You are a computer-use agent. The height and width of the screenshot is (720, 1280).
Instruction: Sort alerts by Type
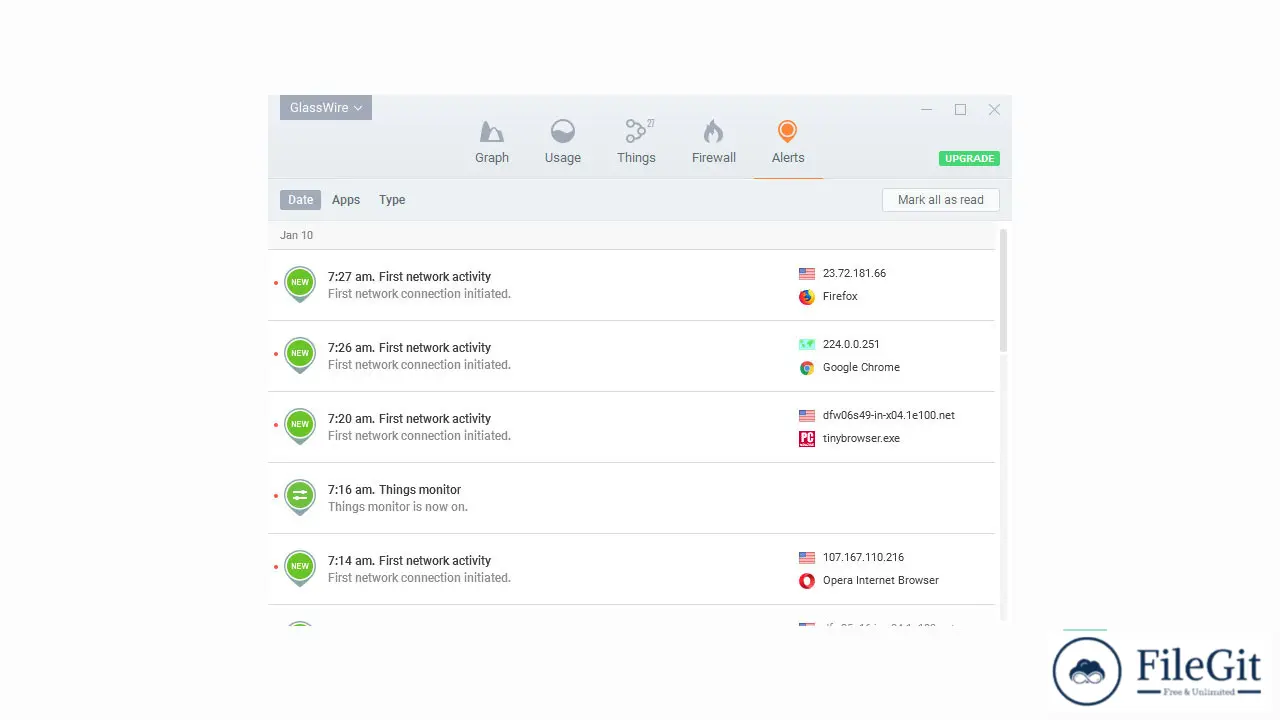(x=392, y=200)
